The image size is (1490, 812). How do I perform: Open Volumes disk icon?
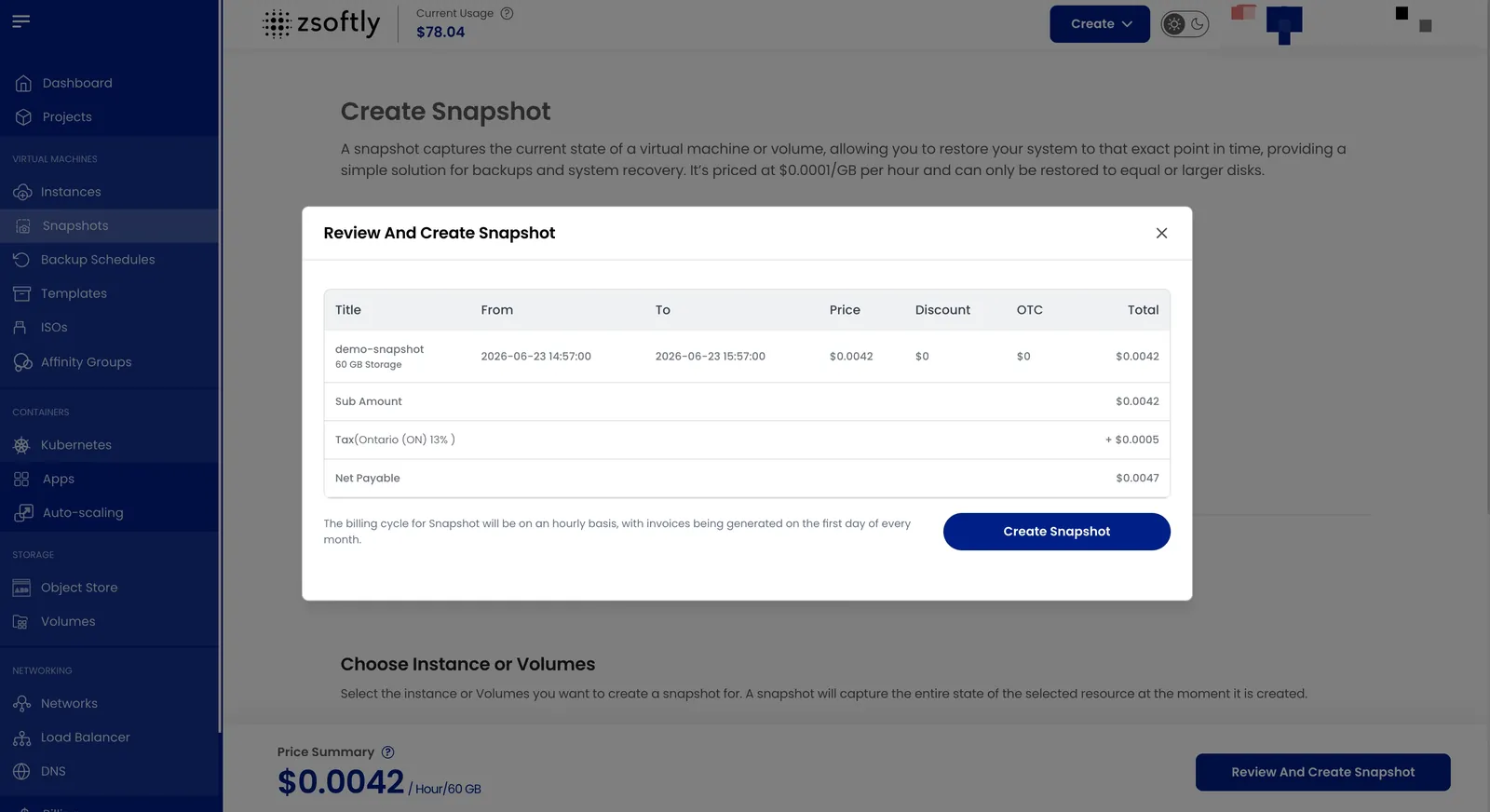click(20, 622)
